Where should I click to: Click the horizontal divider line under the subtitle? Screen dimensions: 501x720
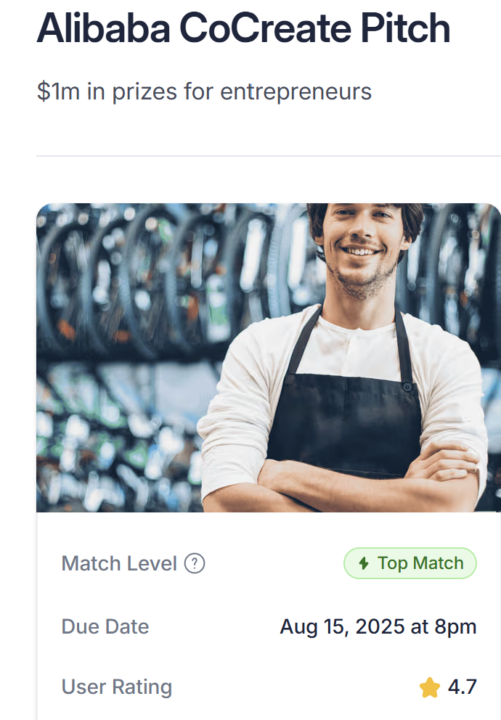click(269, 156)
